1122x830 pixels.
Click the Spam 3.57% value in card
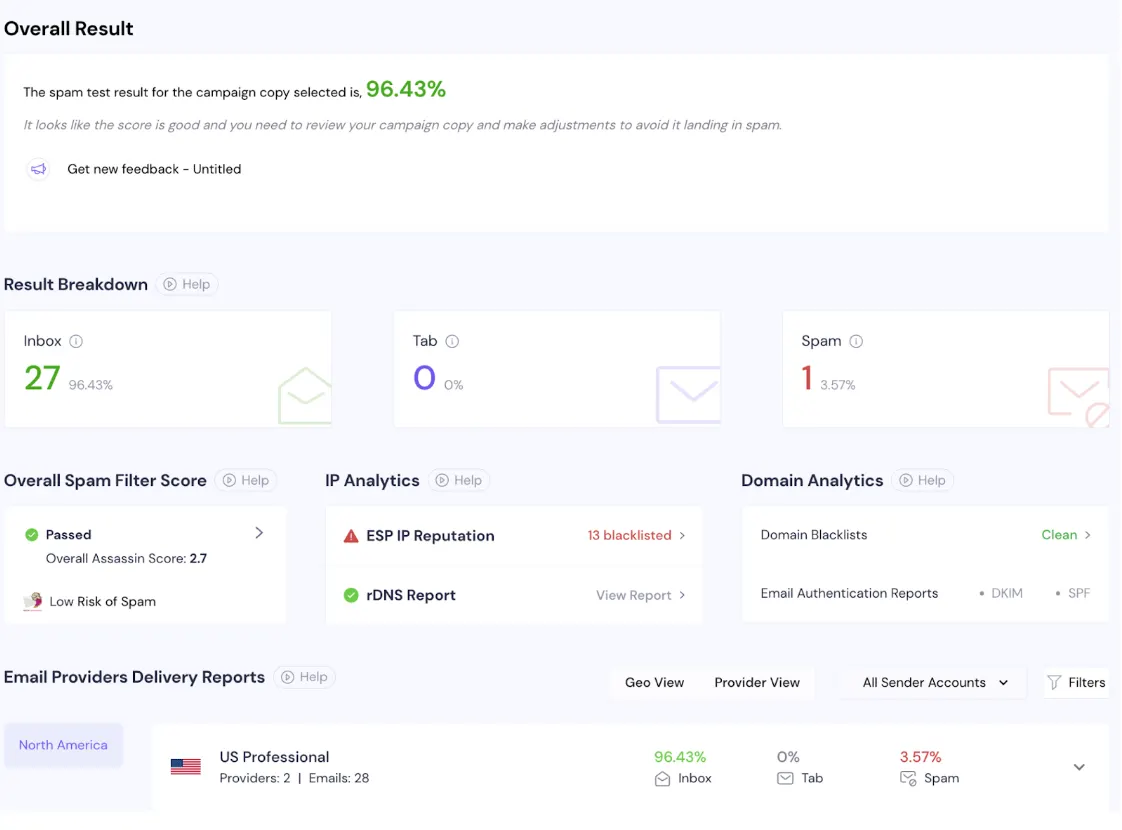click(x=838, y=385)
